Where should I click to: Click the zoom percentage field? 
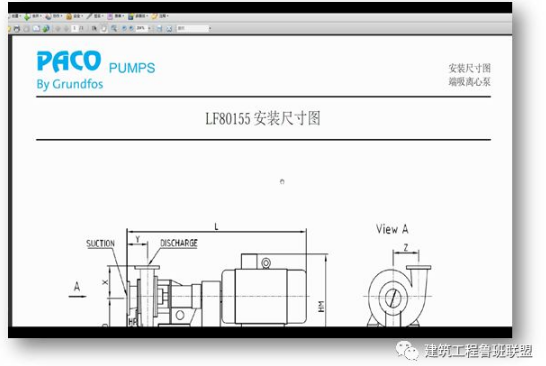click(141, 28)
